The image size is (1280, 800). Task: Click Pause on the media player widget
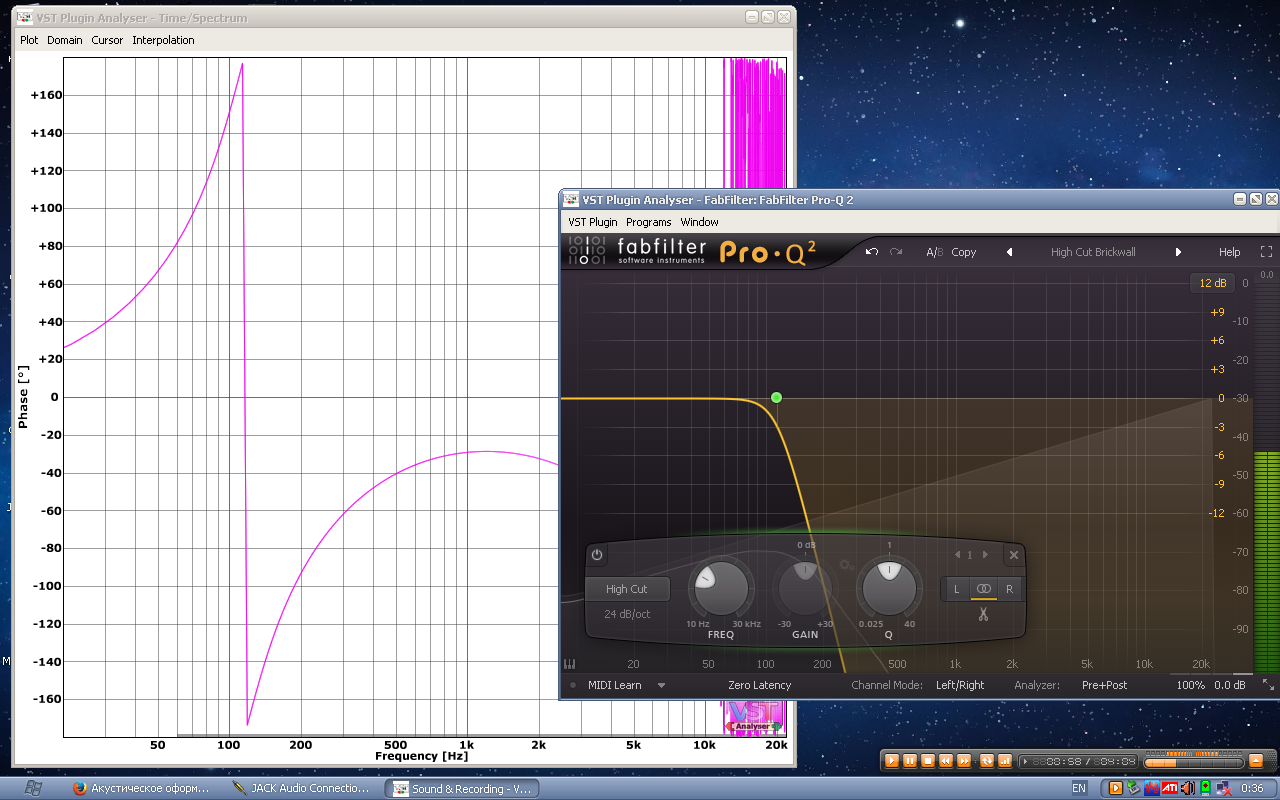(x=910, y=761)
